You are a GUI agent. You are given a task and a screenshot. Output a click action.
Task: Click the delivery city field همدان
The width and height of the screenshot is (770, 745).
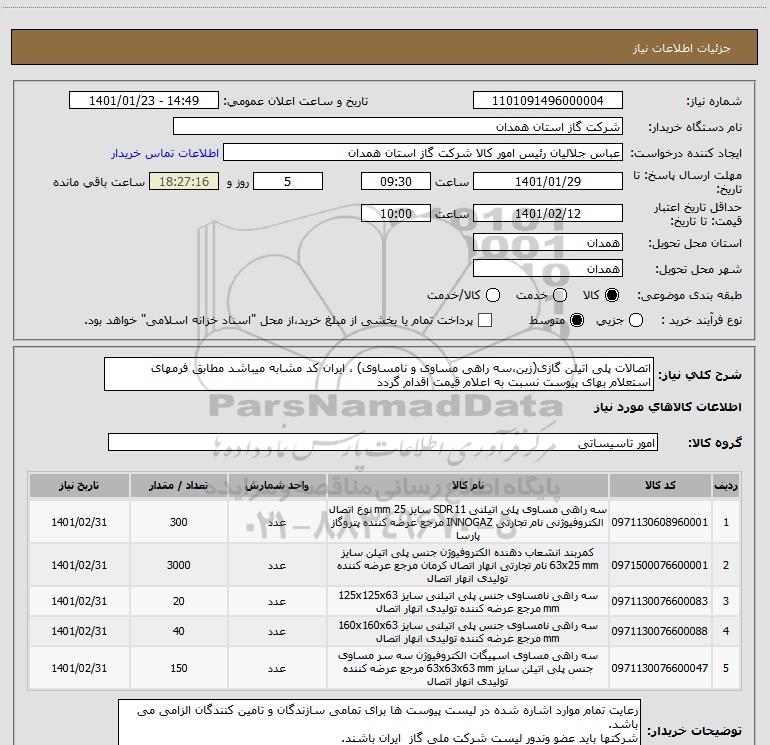[548, 269]
